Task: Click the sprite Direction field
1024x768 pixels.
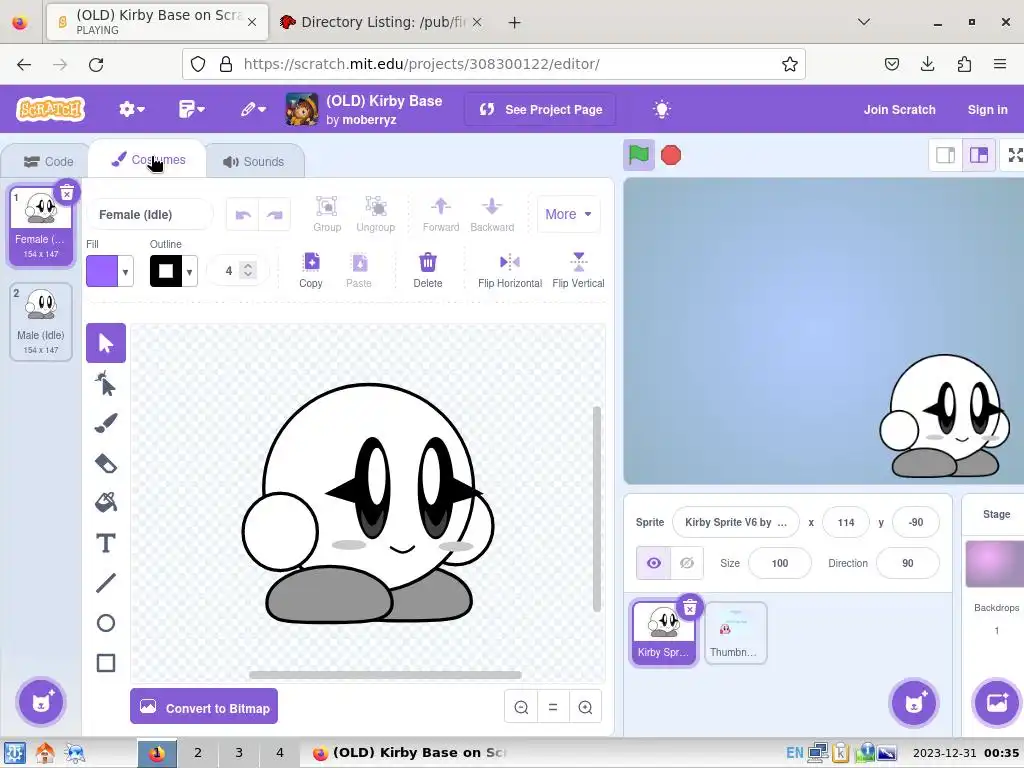Action: [907, 563]
